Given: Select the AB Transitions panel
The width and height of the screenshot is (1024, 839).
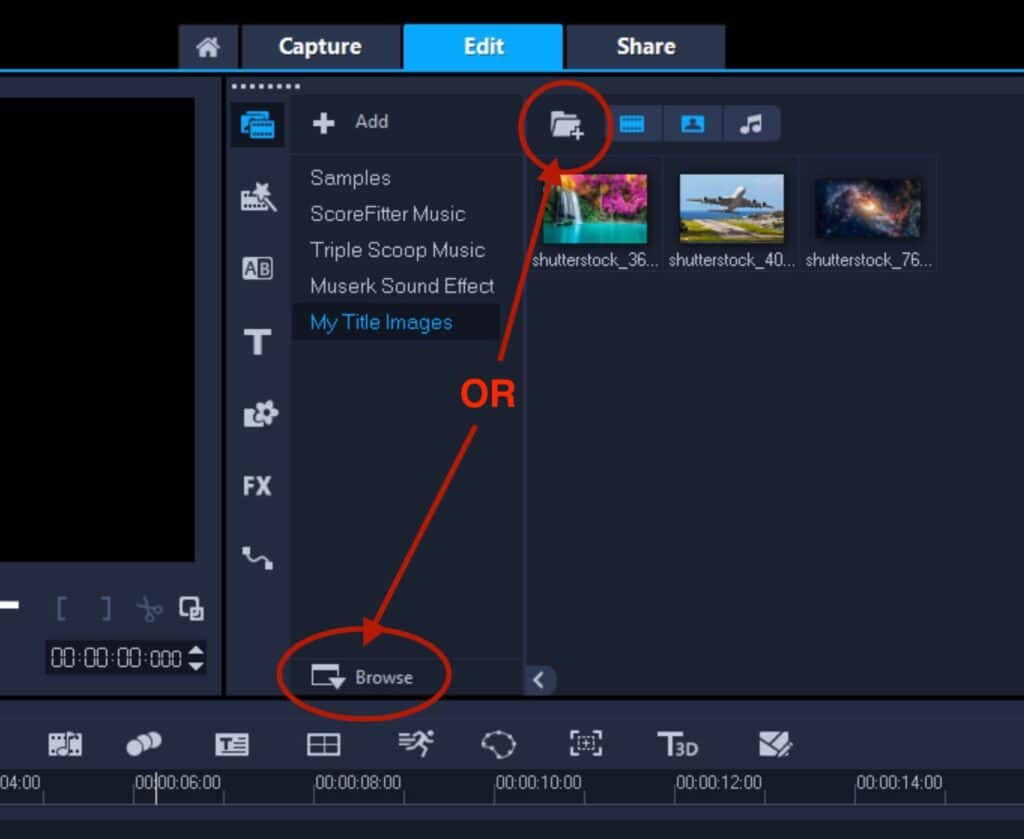Looking at the screenshot, I should tap(258, 268).
